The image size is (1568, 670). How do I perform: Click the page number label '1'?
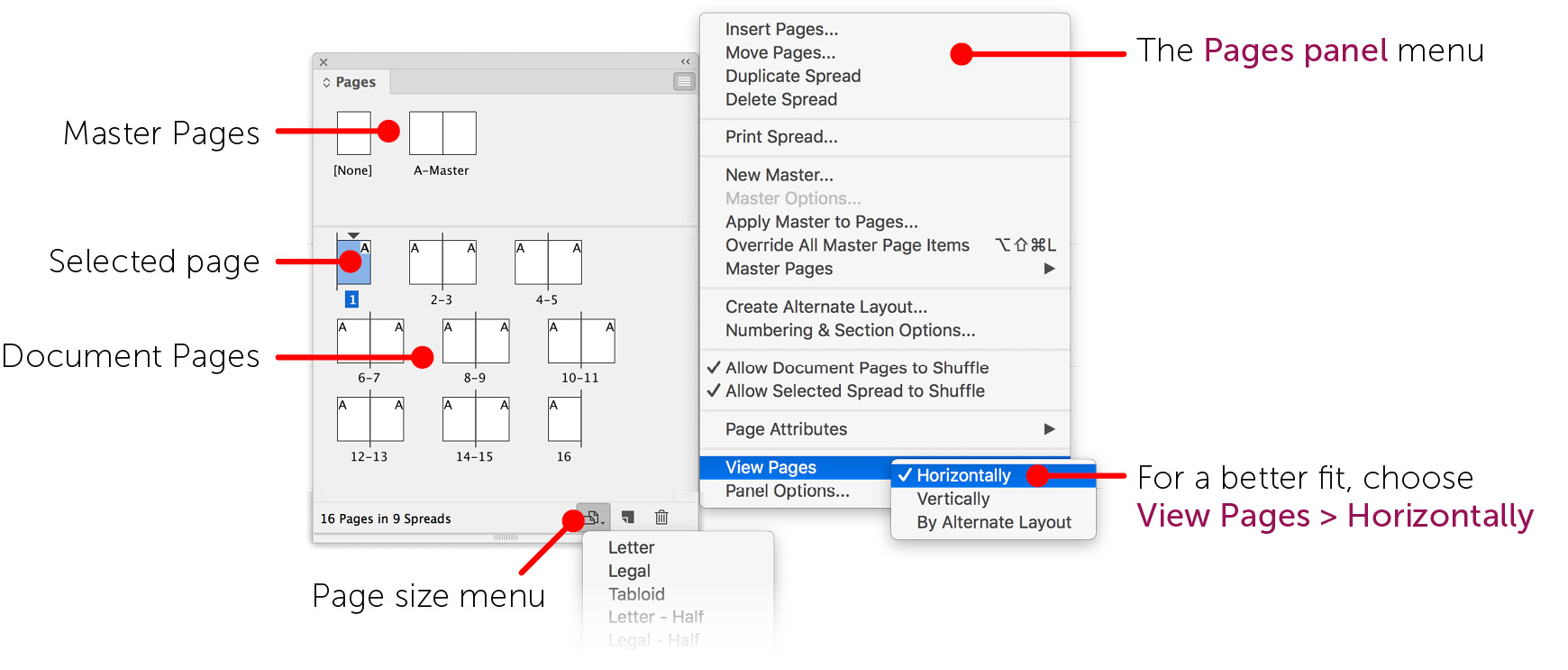coord(351,299)
